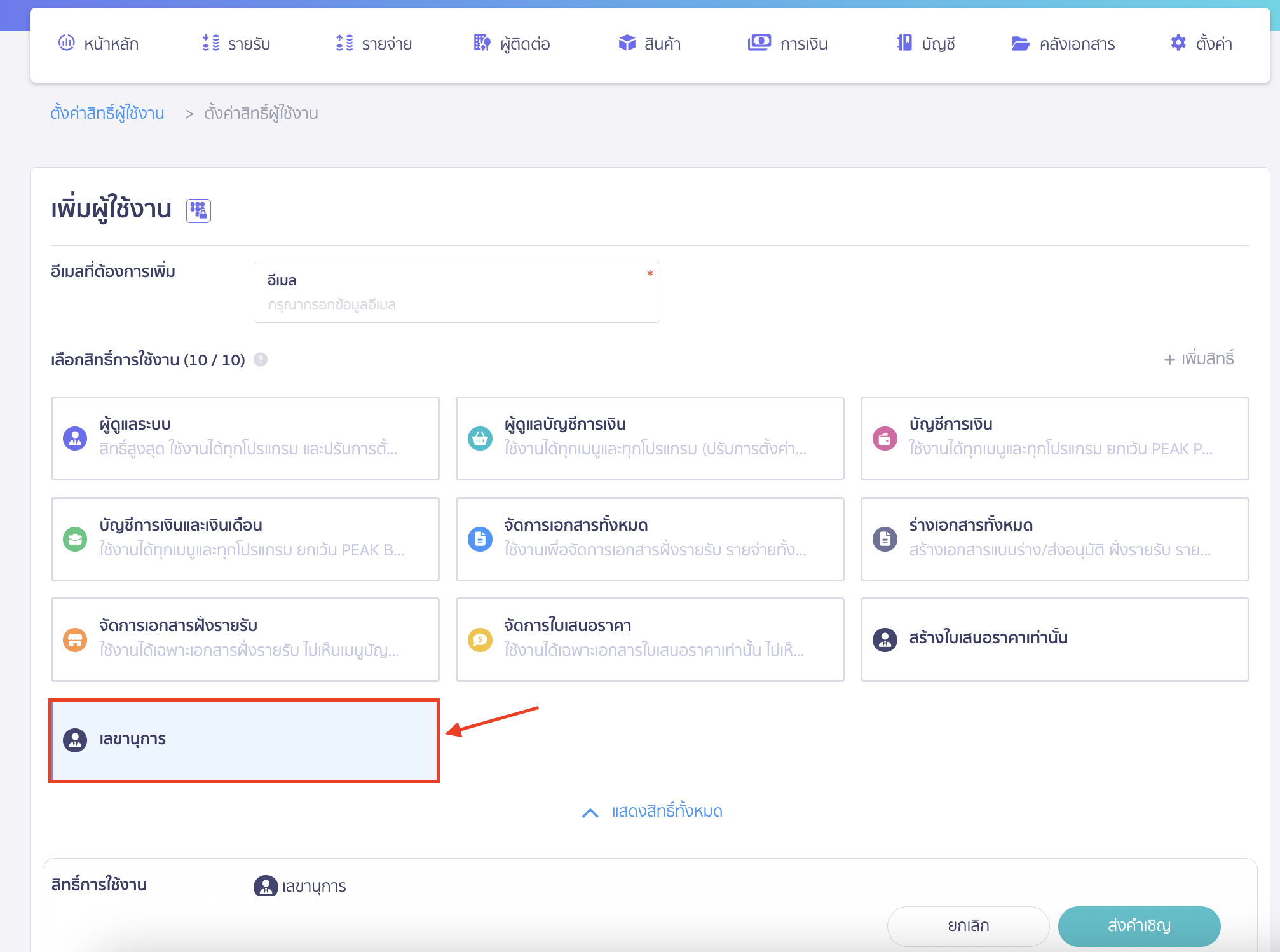
Task: Click the document icon on จัดการเอกสารทั้งหมด
Action: [480, 538]
